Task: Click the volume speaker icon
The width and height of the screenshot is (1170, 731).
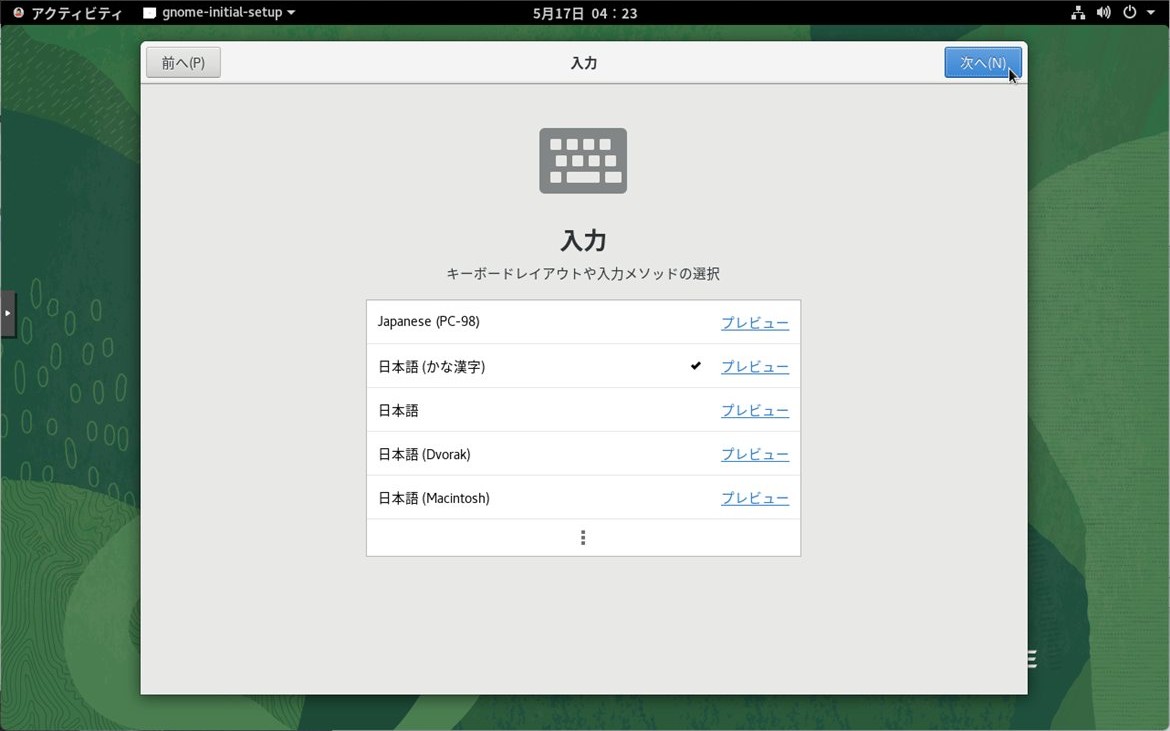Action: click(x=1104, y=13)
